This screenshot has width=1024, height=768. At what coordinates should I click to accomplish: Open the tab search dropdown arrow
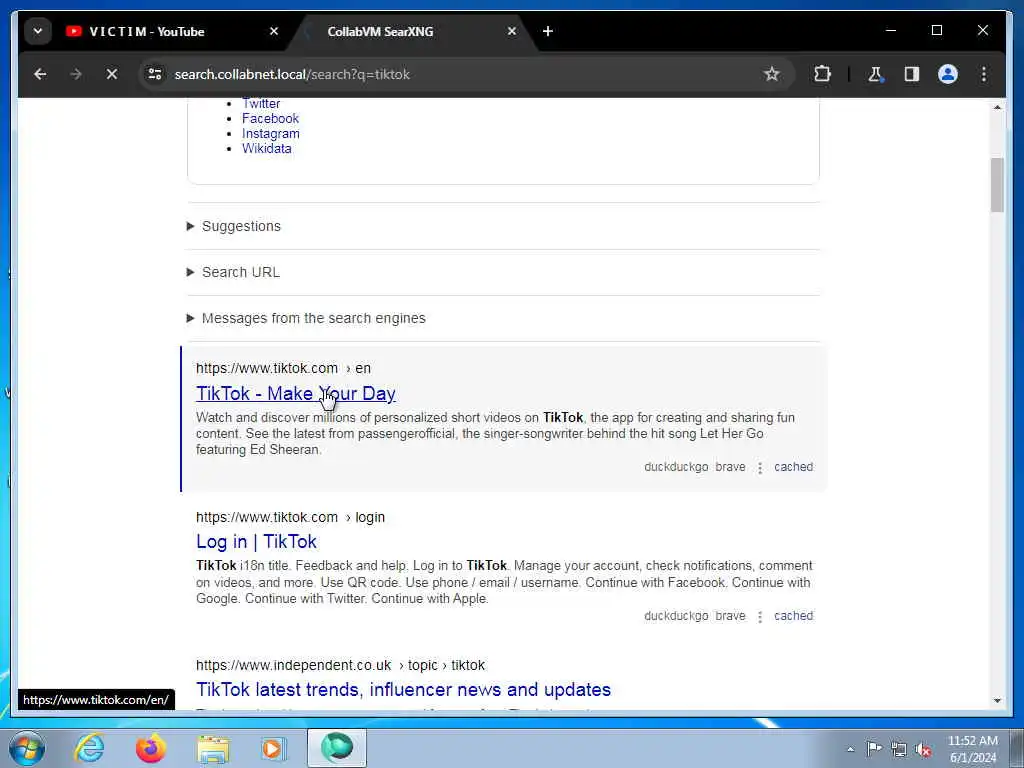point(38,31)
